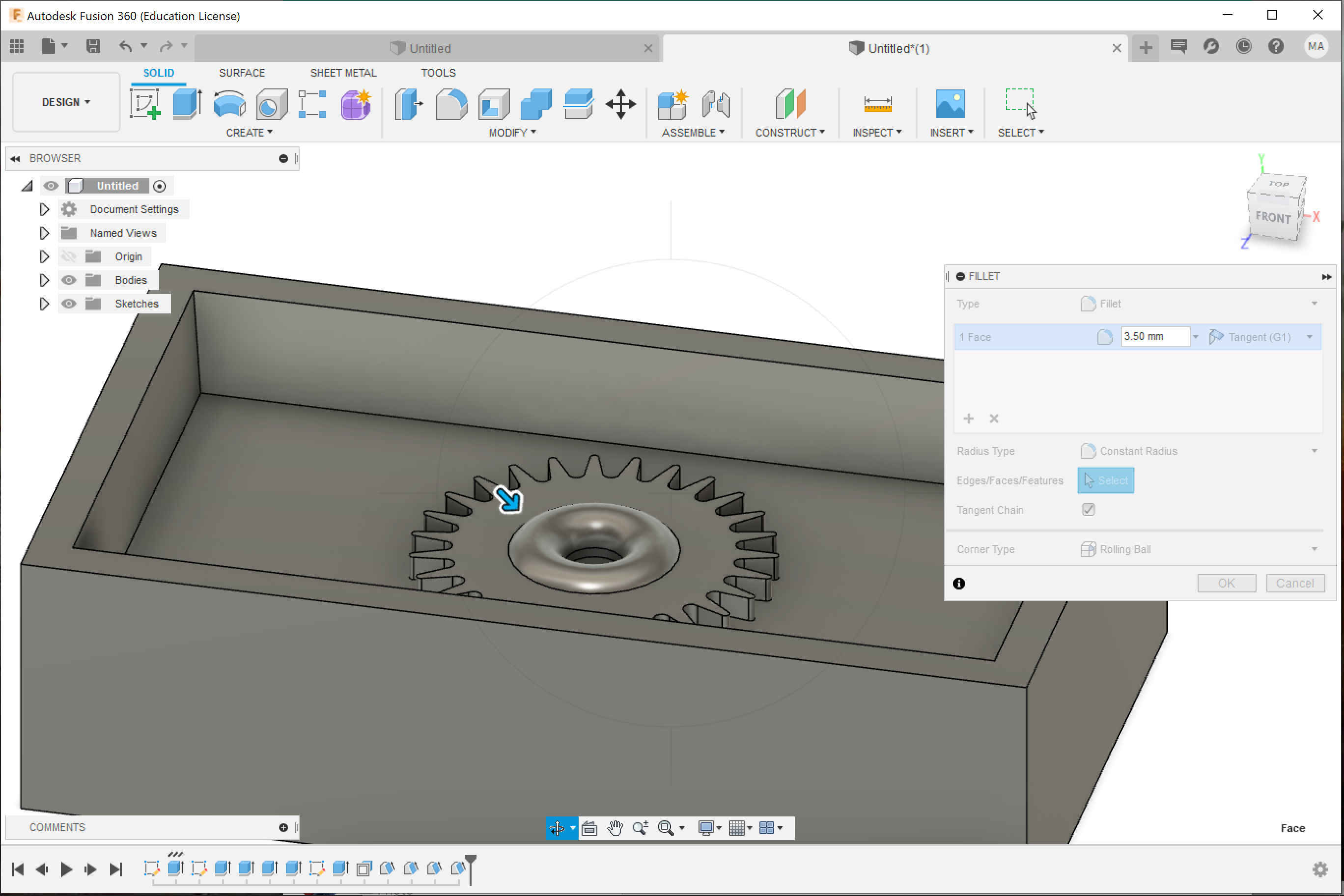Click the Orbit tool in navigation bar

pyautogui.click(x=557, y=827)
